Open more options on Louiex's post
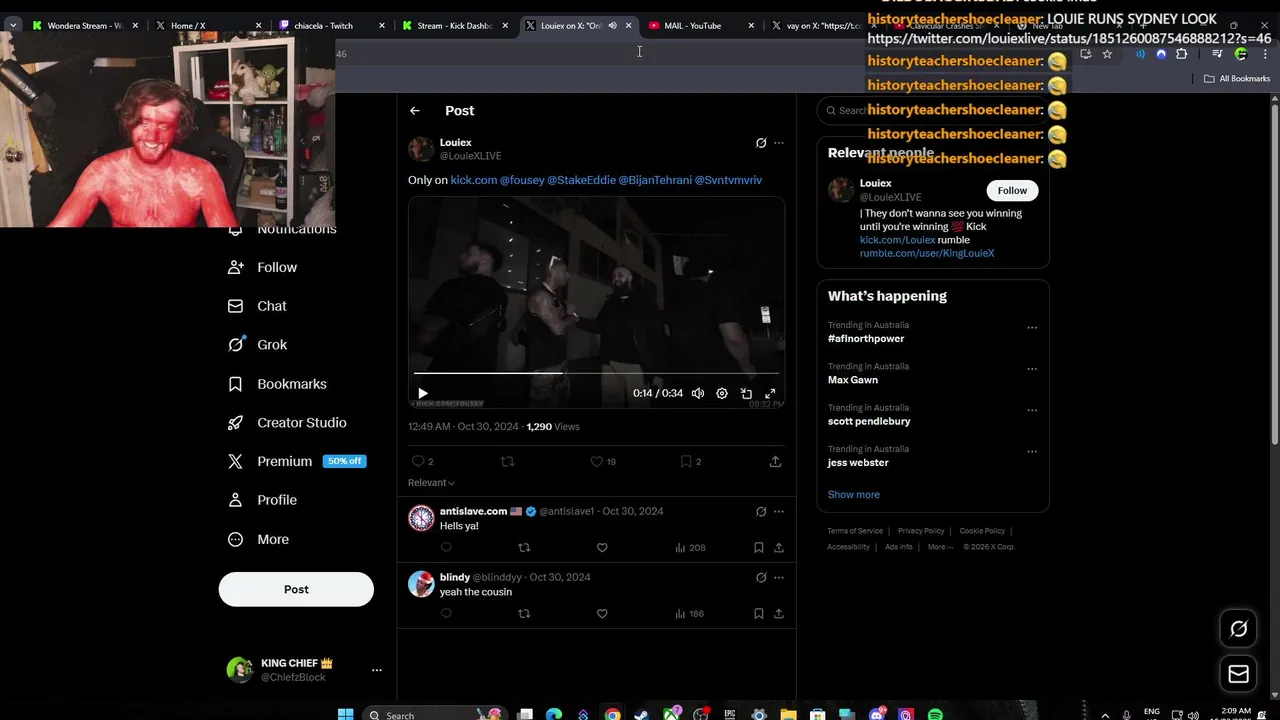1280x720 pixels. pyautogui.click(x=779, y=143)
